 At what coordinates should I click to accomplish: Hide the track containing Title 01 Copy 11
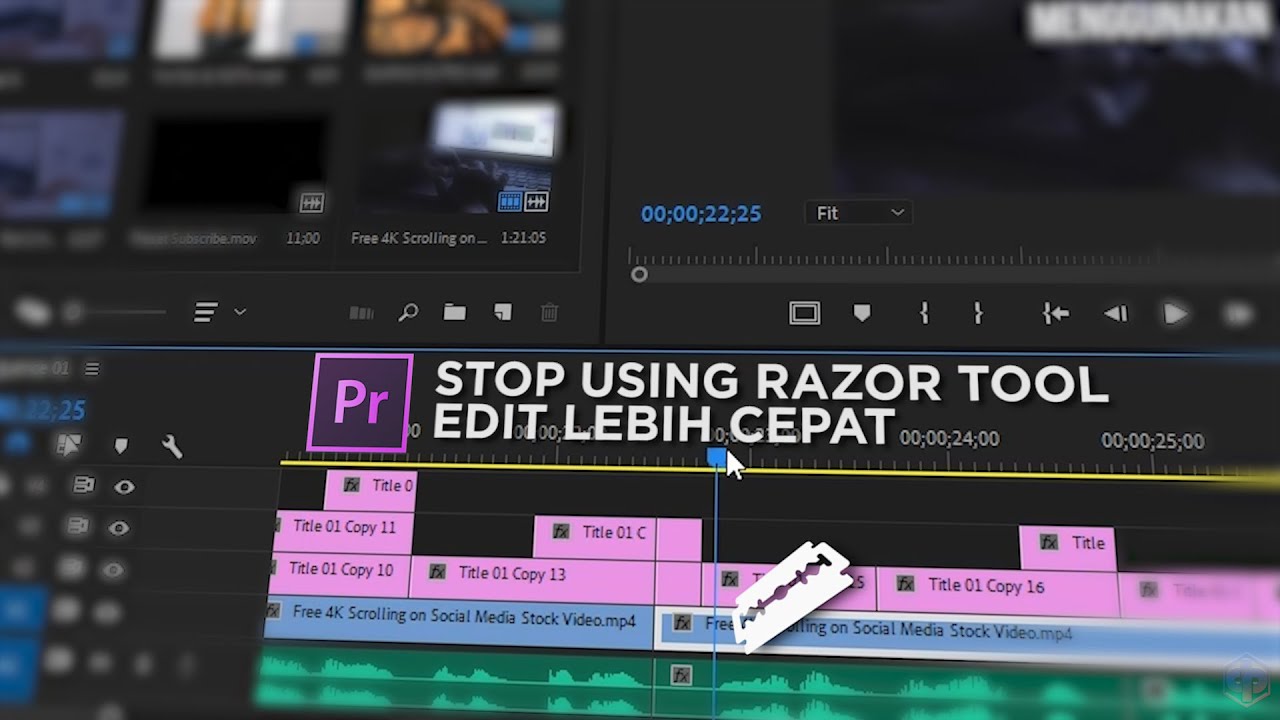[119, 528]
